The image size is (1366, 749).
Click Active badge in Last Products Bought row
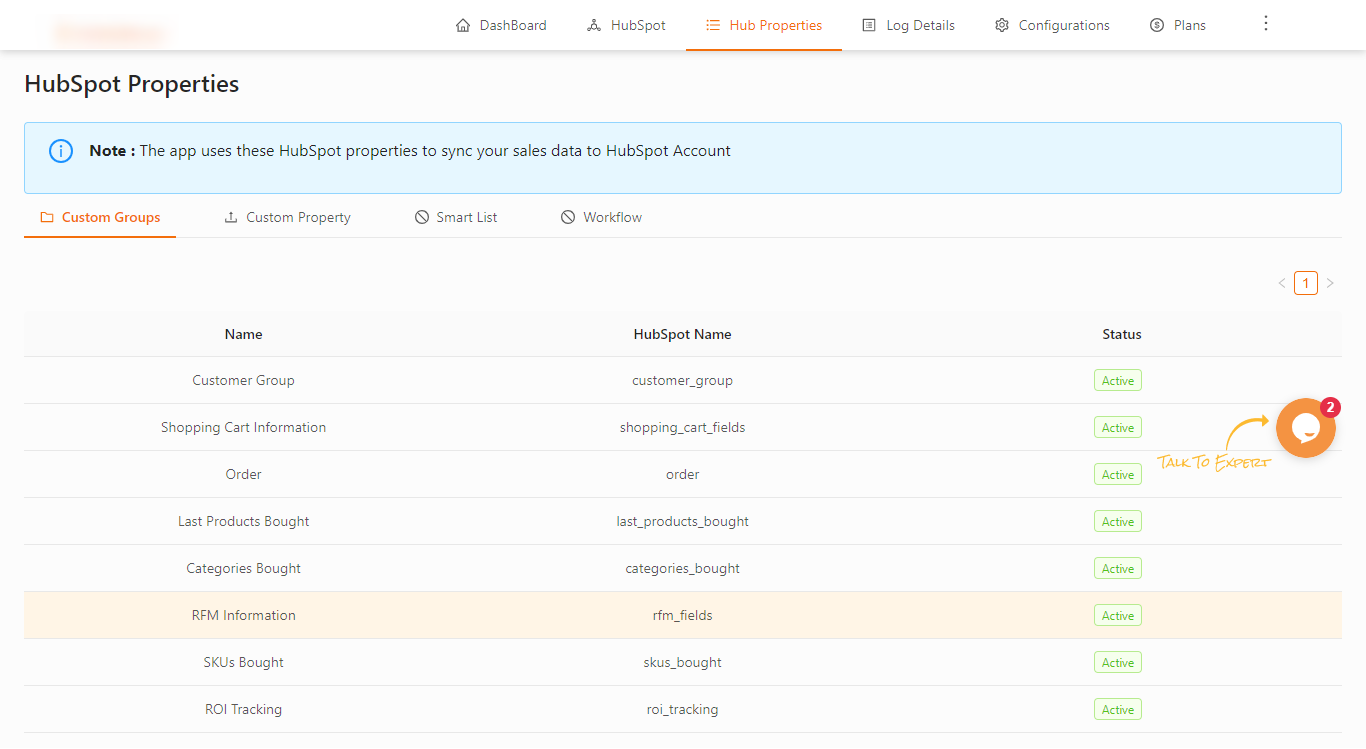[1118, 521]
